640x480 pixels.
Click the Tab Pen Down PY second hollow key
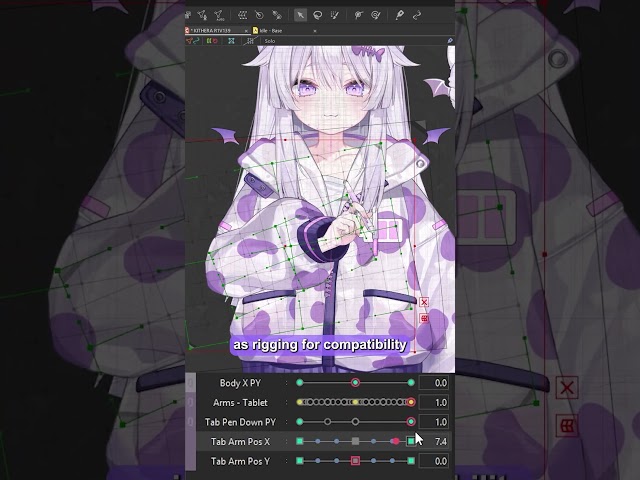click(x=355, y=422)
